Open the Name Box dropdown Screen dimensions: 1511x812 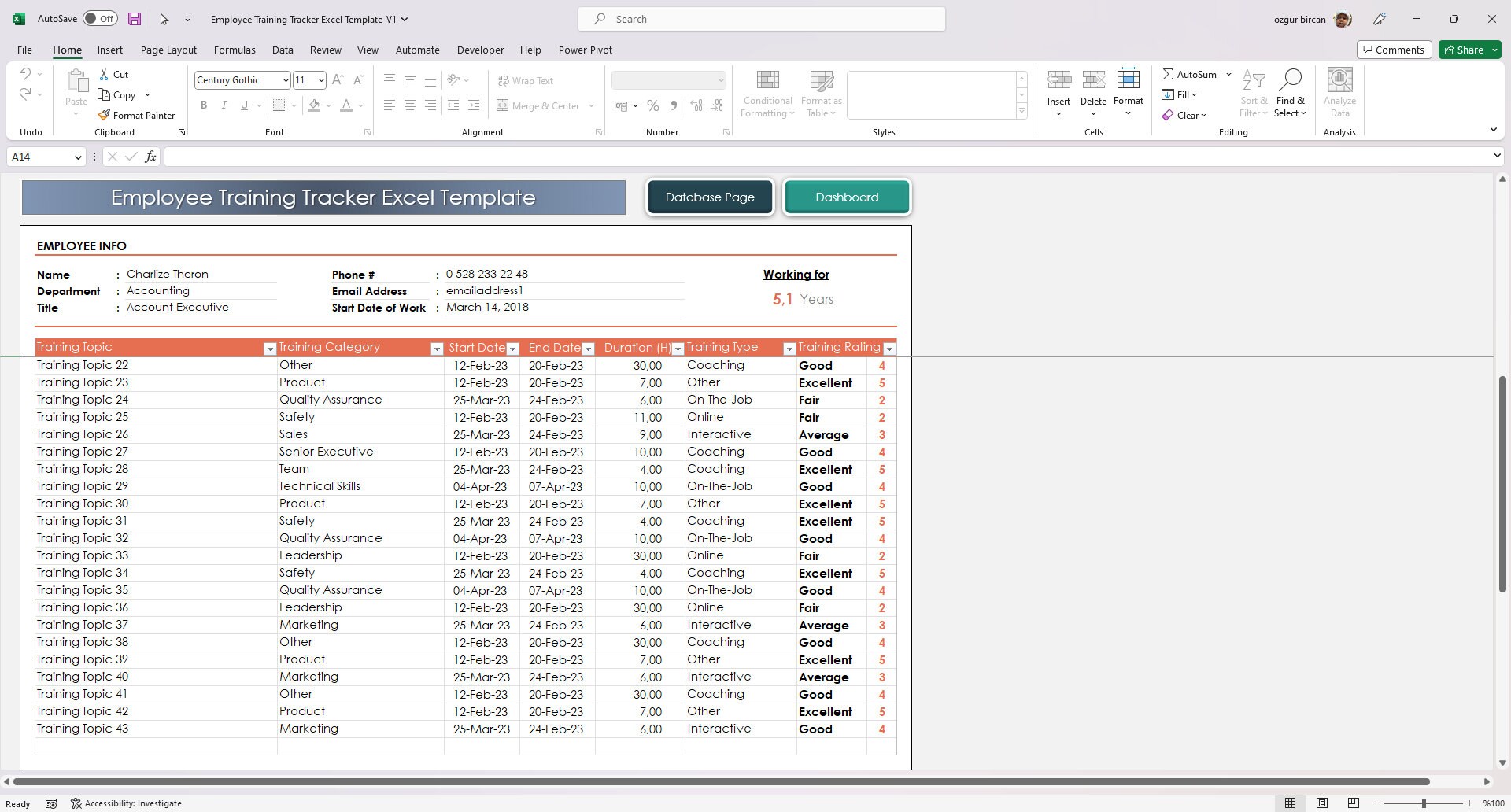78,157
